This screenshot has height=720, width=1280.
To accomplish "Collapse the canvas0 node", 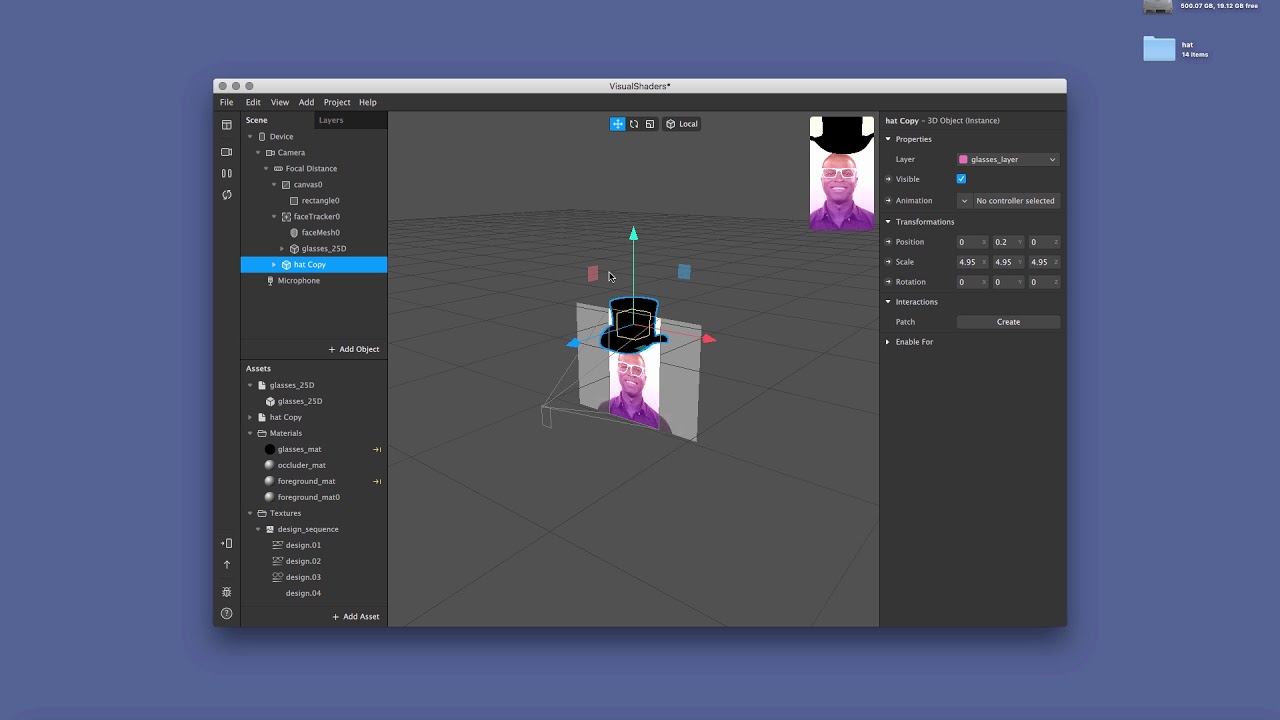I will point(274,185).
